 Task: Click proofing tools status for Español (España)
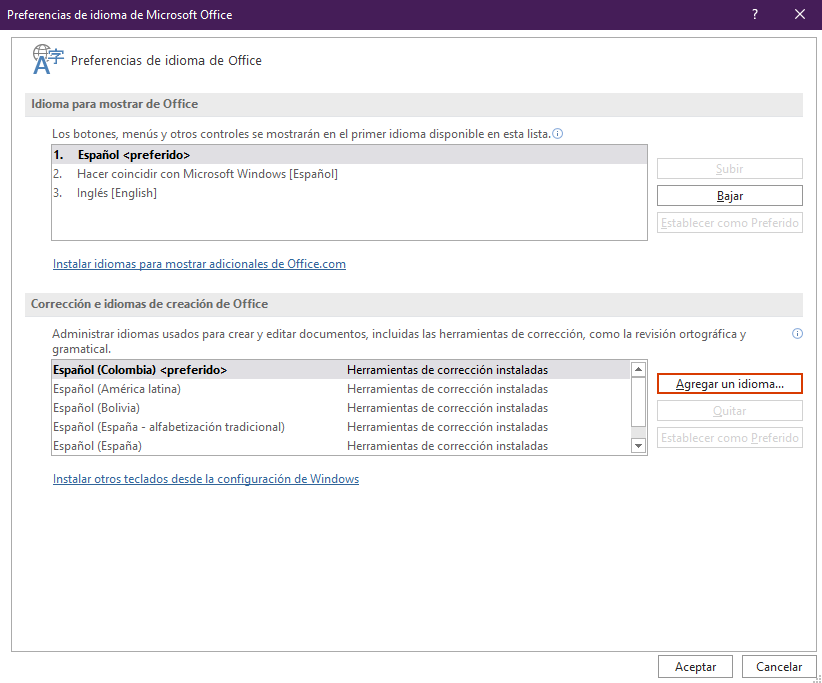[x=447, y=446]
